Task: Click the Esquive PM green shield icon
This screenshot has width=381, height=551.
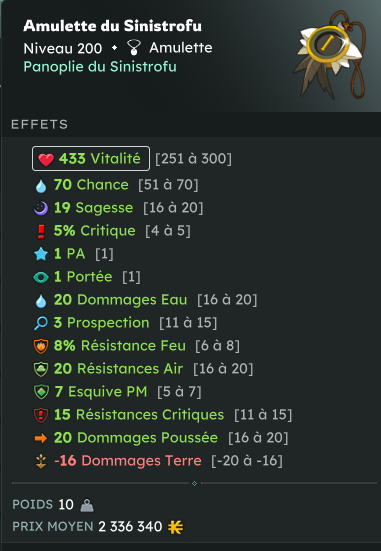Action: coord(41,392)
